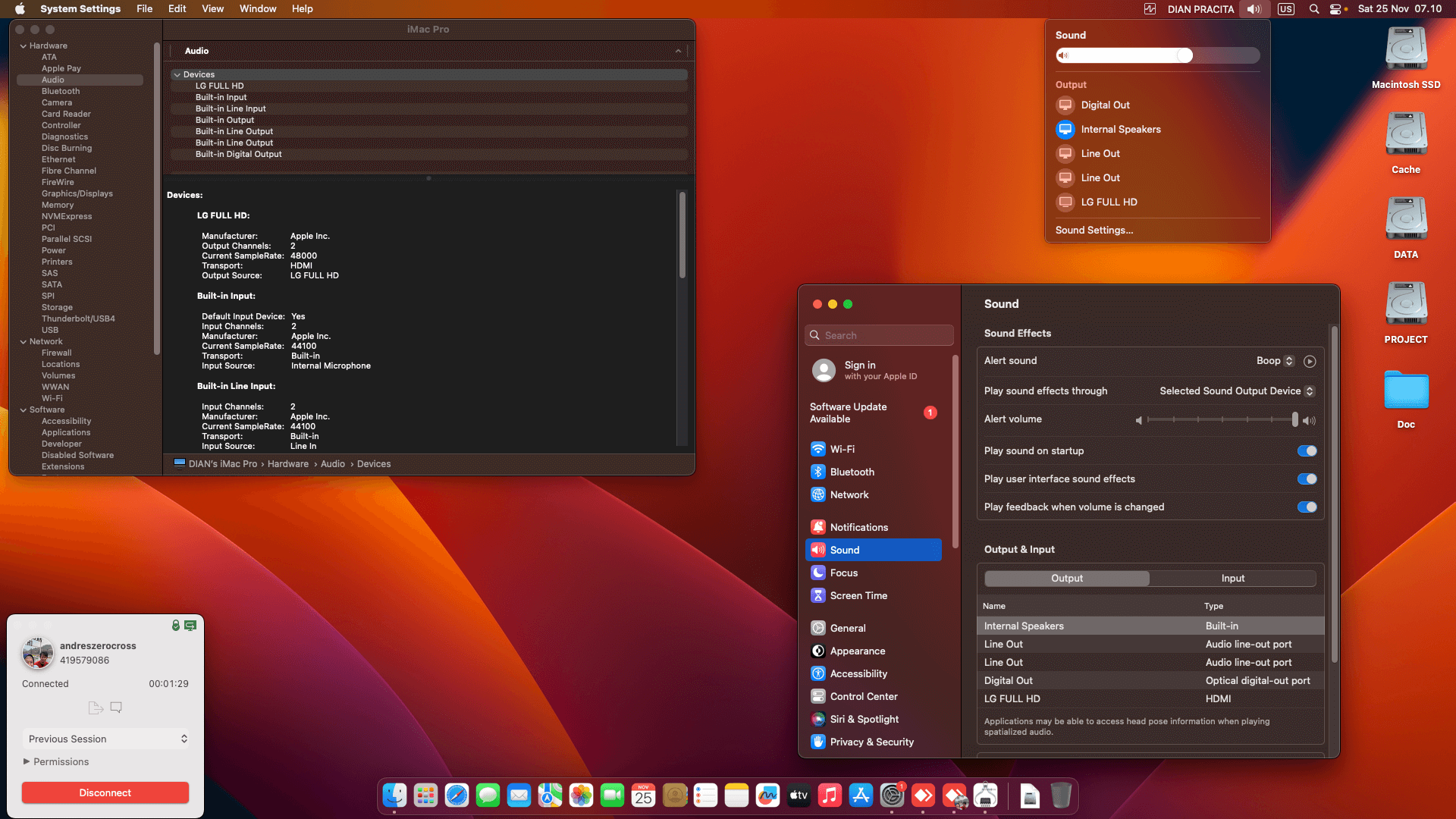The height and width of the screenshot is (819, 1456).
Task: Open Privacy & Security settings
Action: coord(874,742)
